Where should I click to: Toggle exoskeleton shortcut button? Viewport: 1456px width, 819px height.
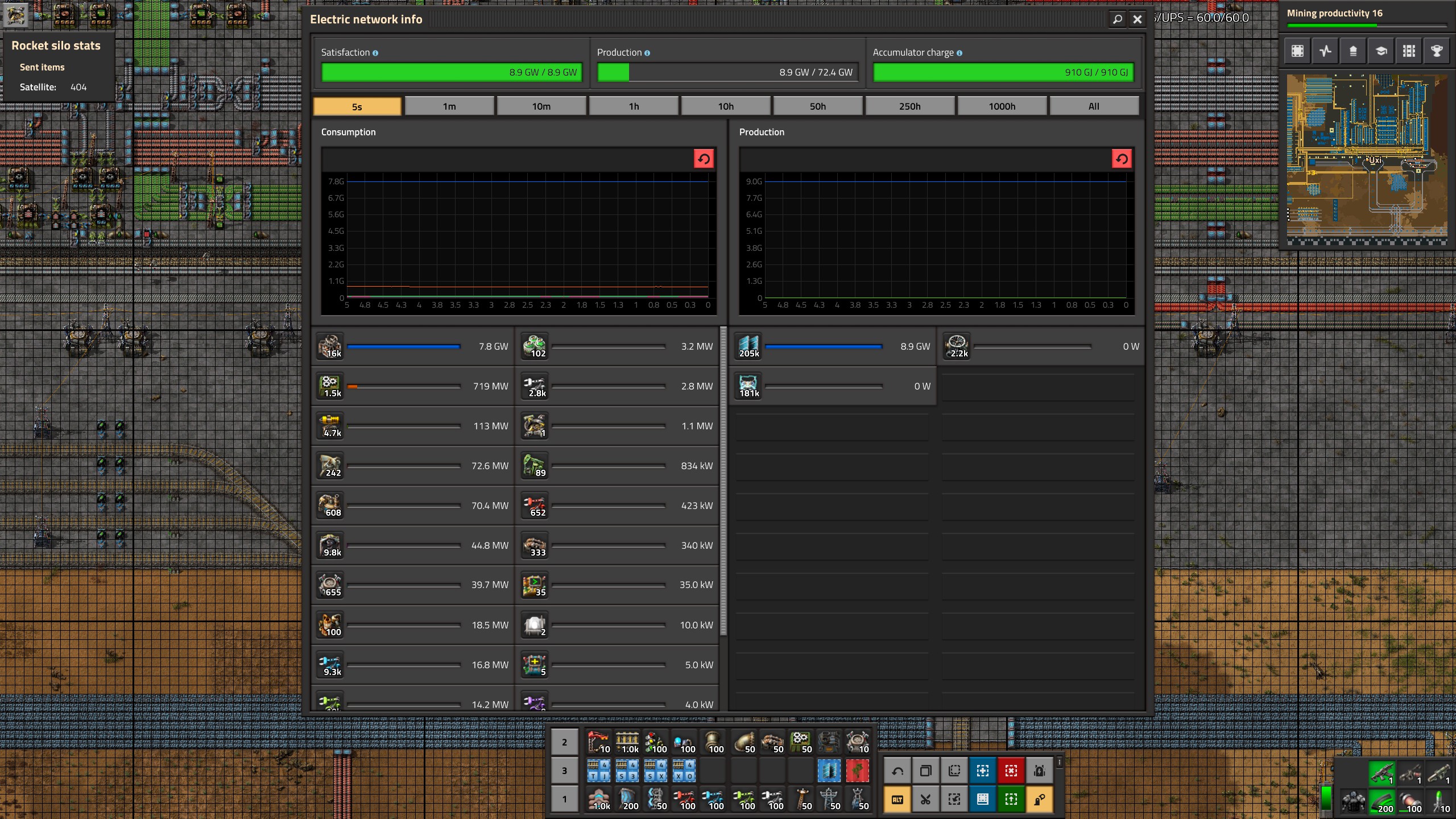pos(1039,800)
